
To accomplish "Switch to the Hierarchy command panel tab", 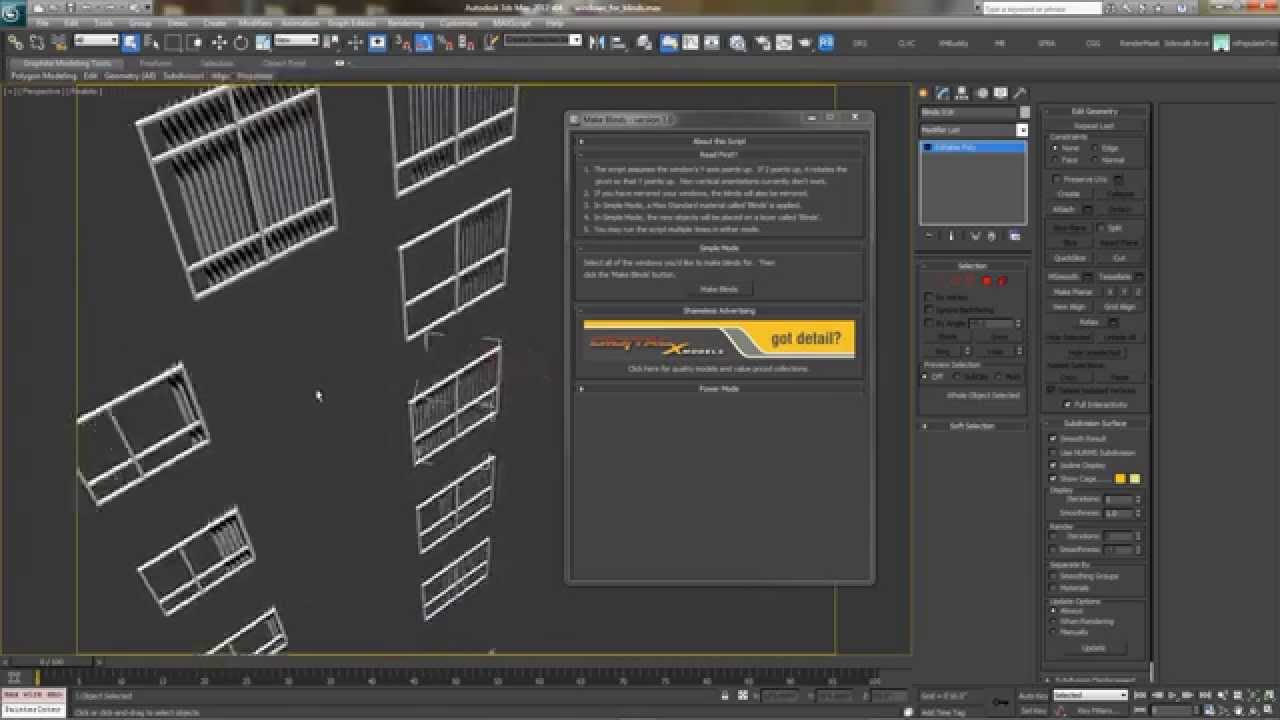I will [x=961, y=93].
